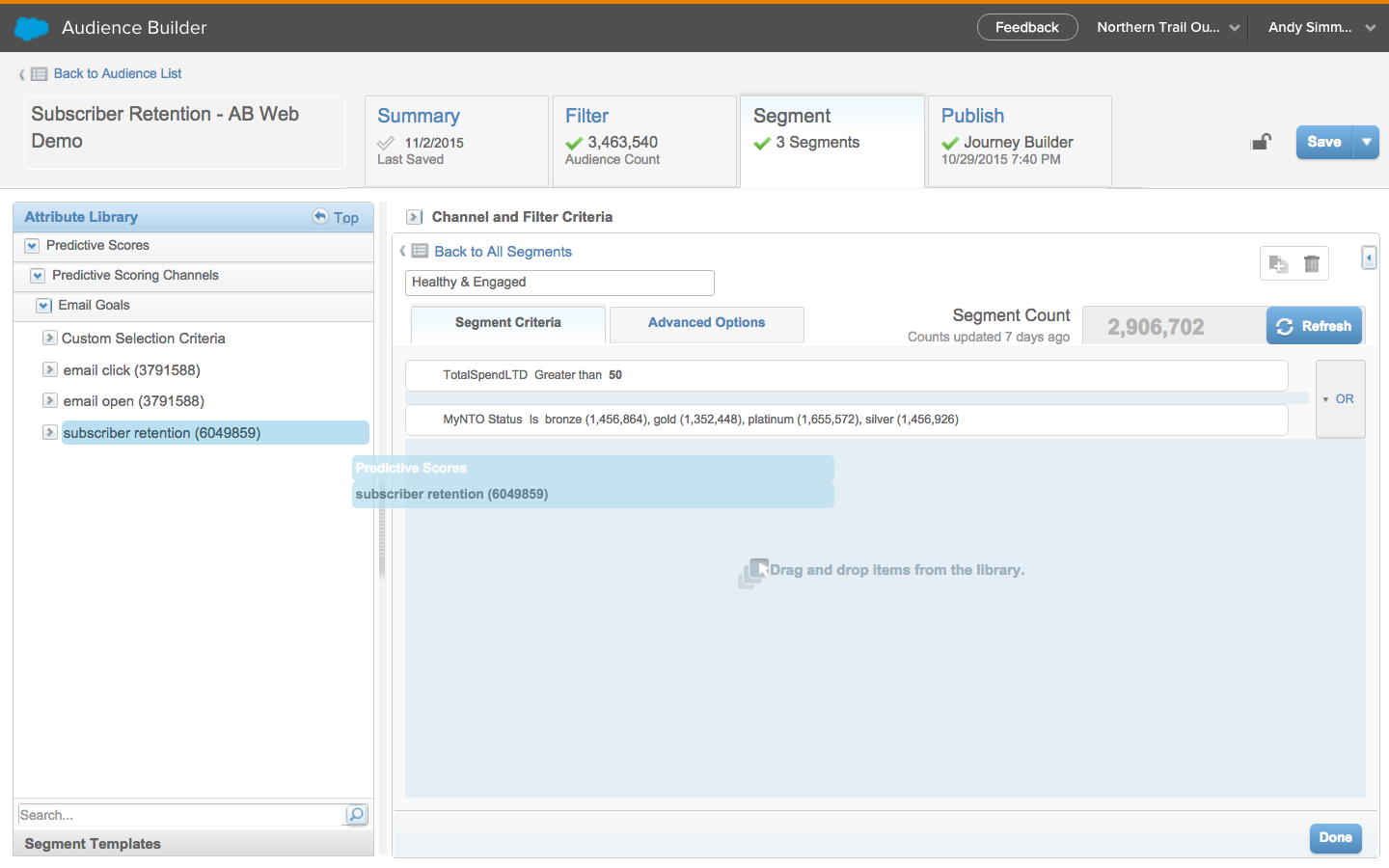Collapse the Predictive Scoring Channels group
Screen dimensions: 1389x868
[x=38, y=276]
